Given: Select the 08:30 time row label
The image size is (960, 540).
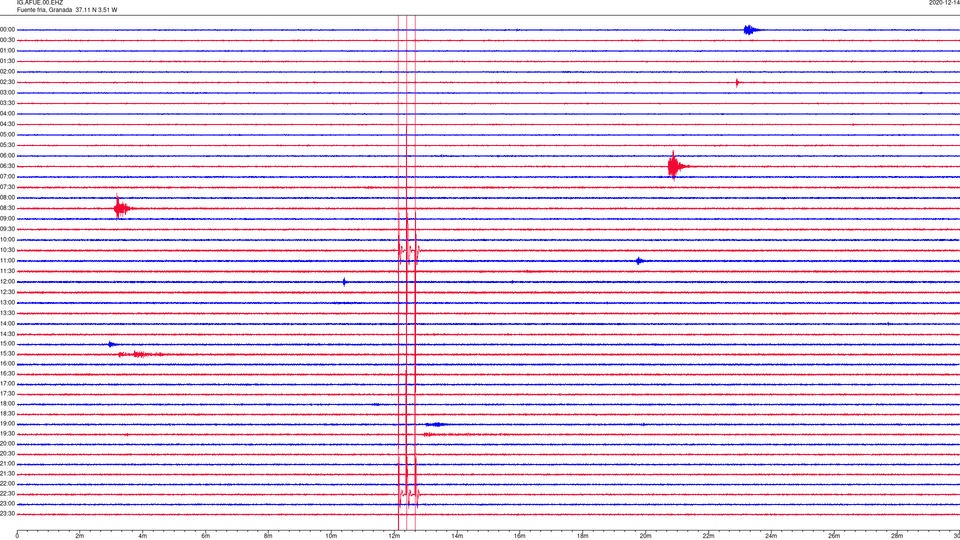Looking at the screenshot, I should 8,208.
